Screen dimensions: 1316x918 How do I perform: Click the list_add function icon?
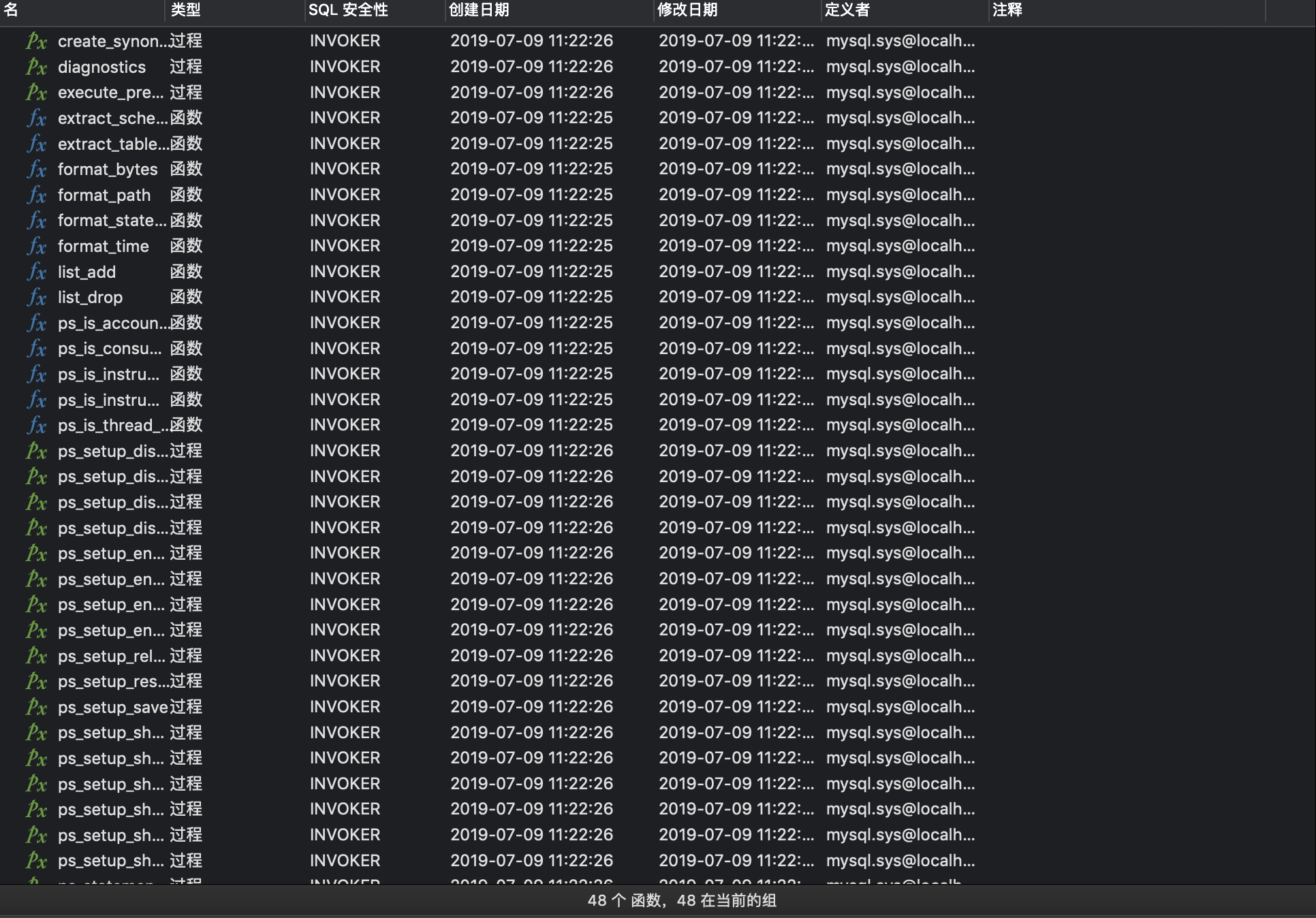click(36, 272)
